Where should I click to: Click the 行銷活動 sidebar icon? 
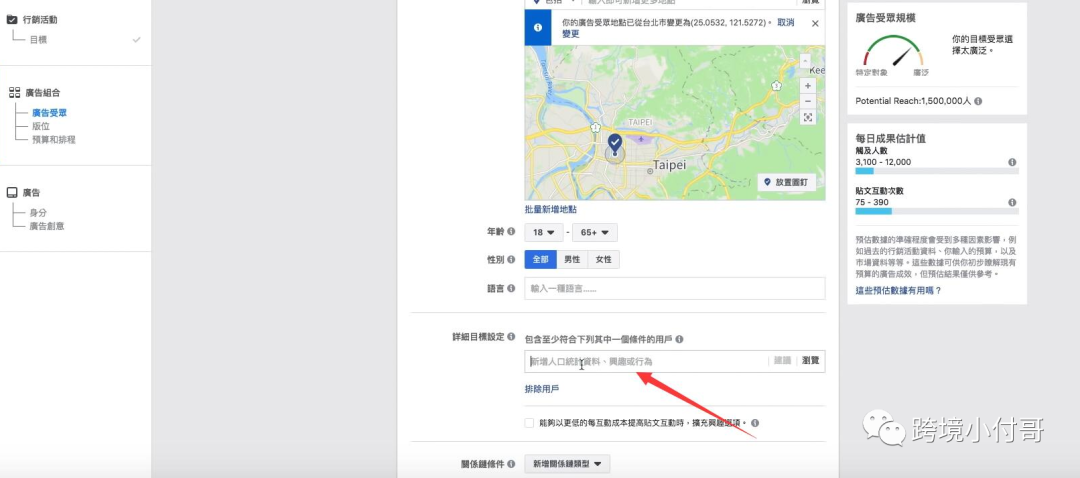pos(12,20)
